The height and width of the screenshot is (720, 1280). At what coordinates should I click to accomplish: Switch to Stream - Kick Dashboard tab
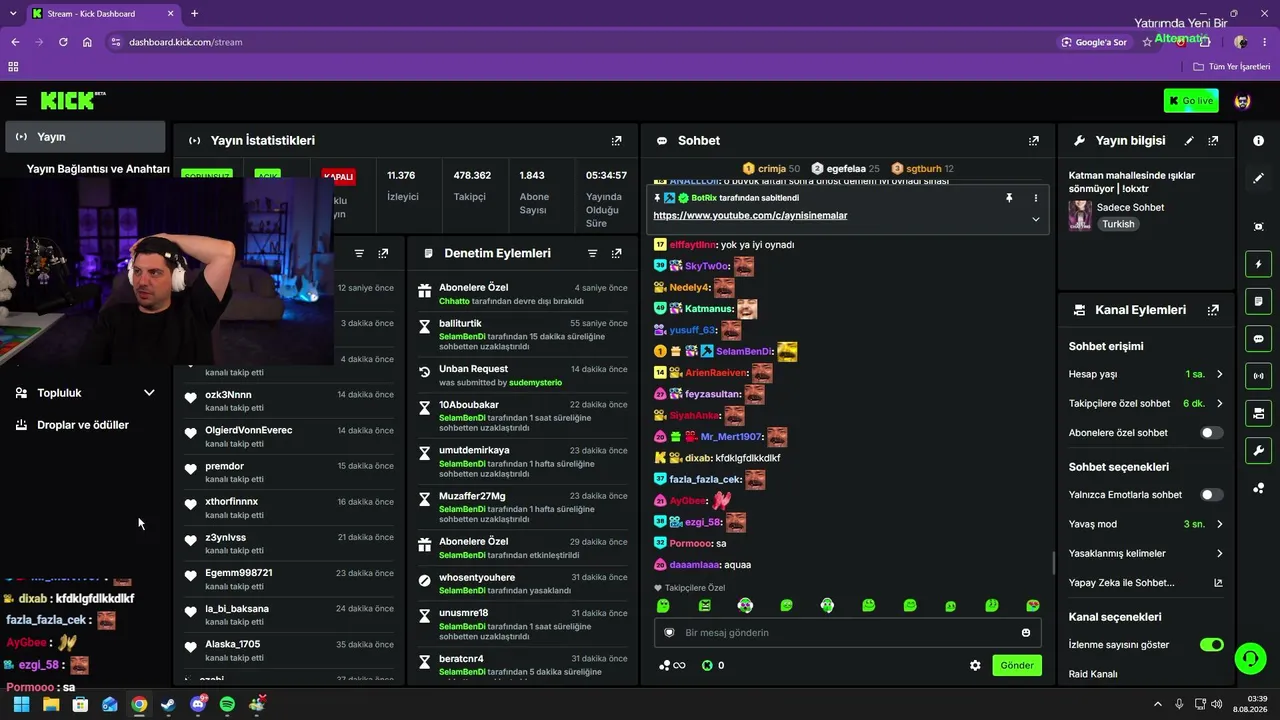click(x=103, y=14)
